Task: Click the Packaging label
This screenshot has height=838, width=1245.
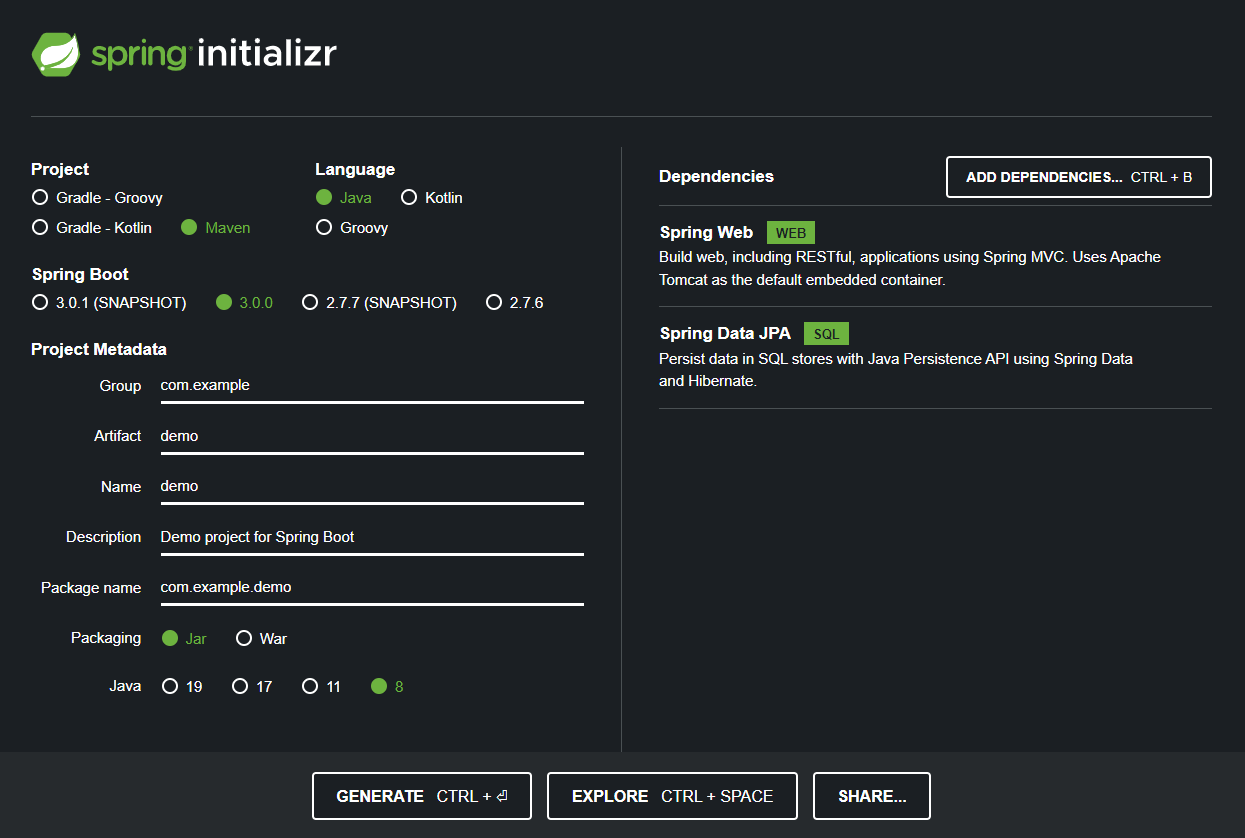Action: tap(106, 638)
